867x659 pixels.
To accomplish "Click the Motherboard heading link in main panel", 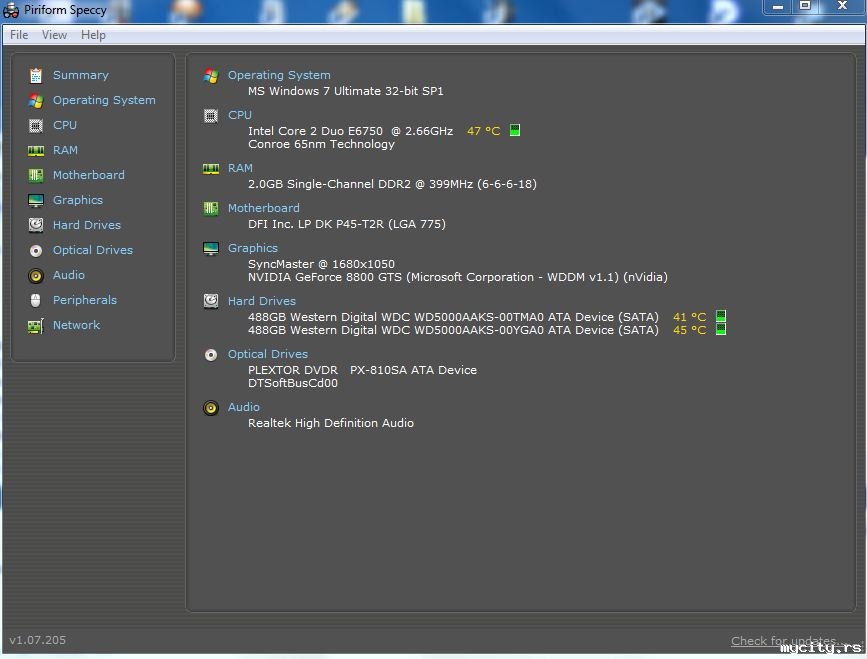I will [264, 208].
